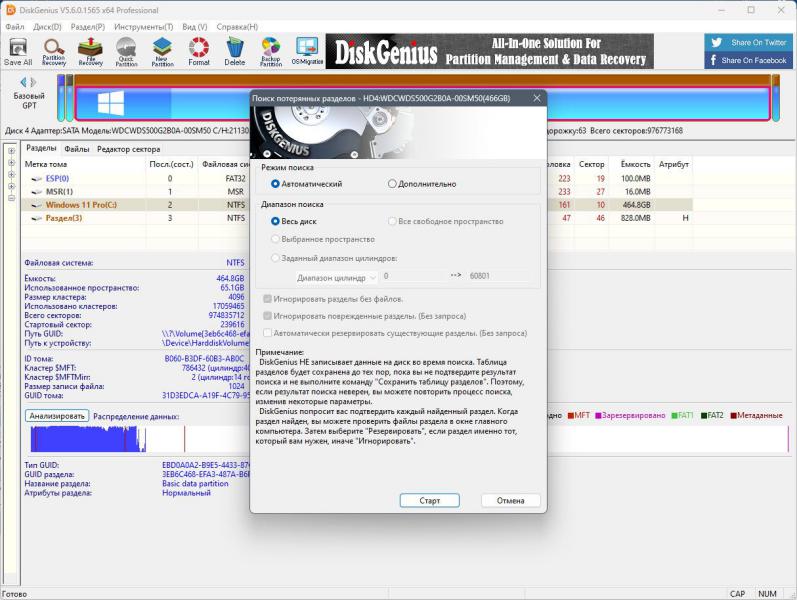
Task: Click the ESP(0) partition drive icon
Action: point(36,178)
